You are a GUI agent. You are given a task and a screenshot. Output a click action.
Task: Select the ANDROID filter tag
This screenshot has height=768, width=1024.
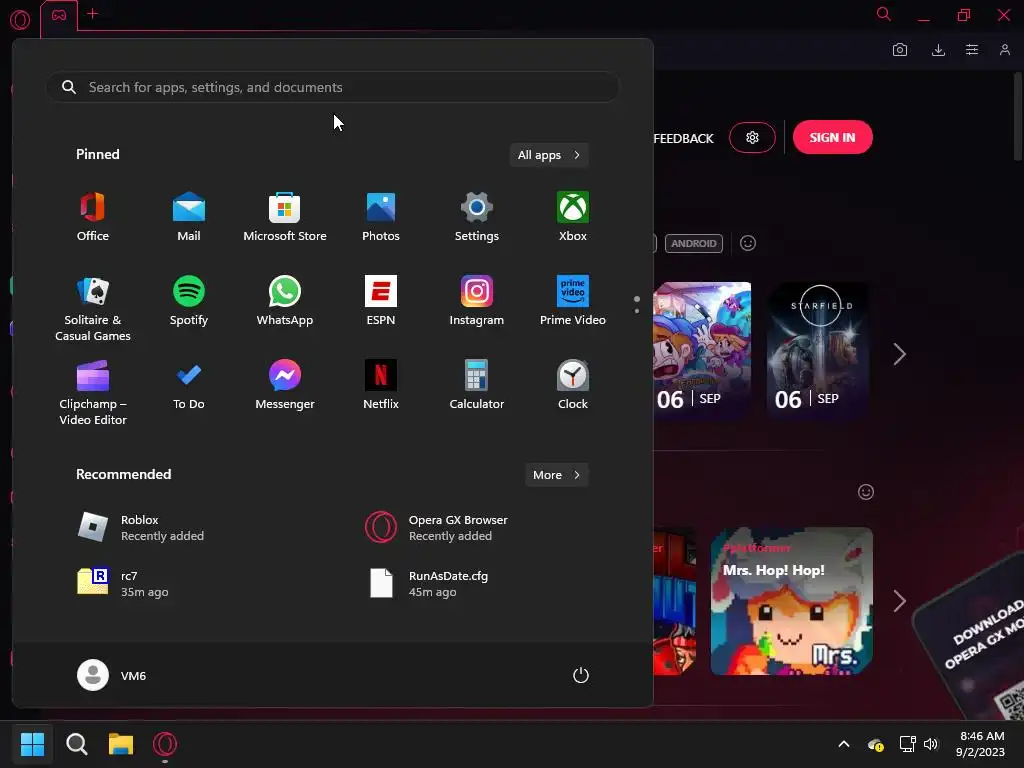[694, 244]
